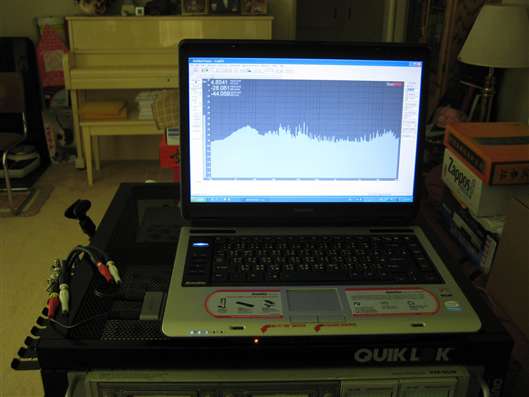Select the 4.8041 peak readout on the graph
Screen dimensions: 529x397
click(219, 82)
